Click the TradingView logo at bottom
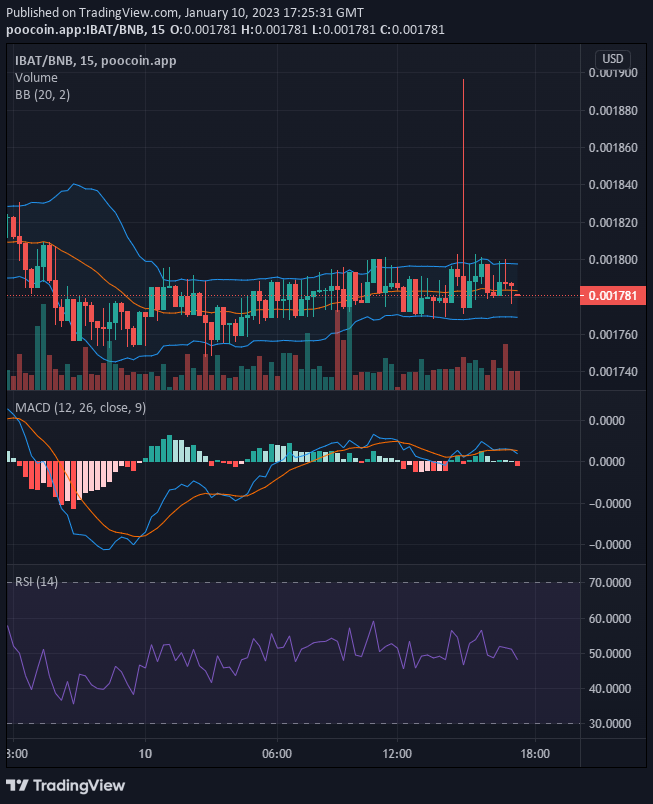 point(66,786)
